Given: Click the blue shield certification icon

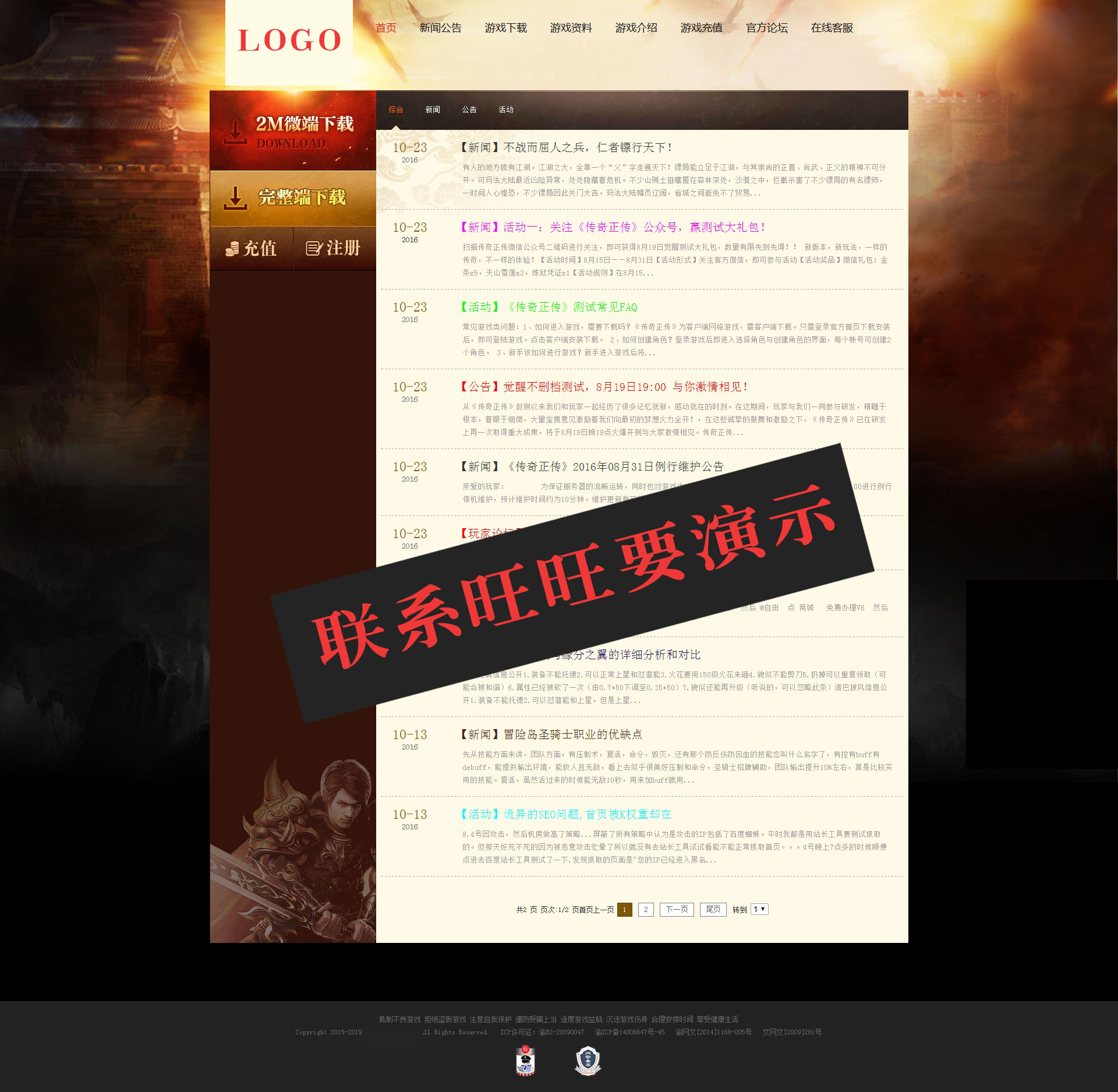Looking at the screenshot, I should (x=588, y=1061).
